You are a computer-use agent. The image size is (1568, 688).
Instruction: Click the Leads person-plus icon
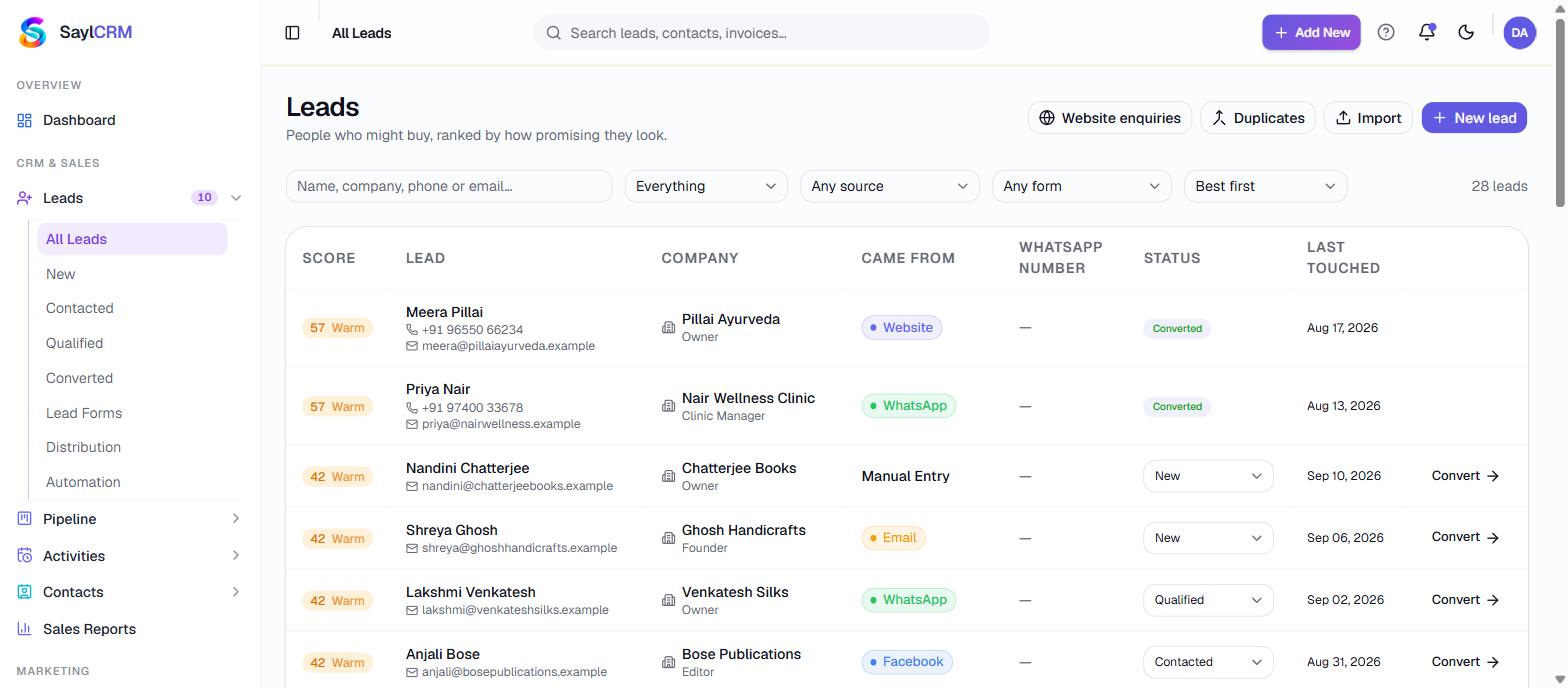tap(24, 198)
